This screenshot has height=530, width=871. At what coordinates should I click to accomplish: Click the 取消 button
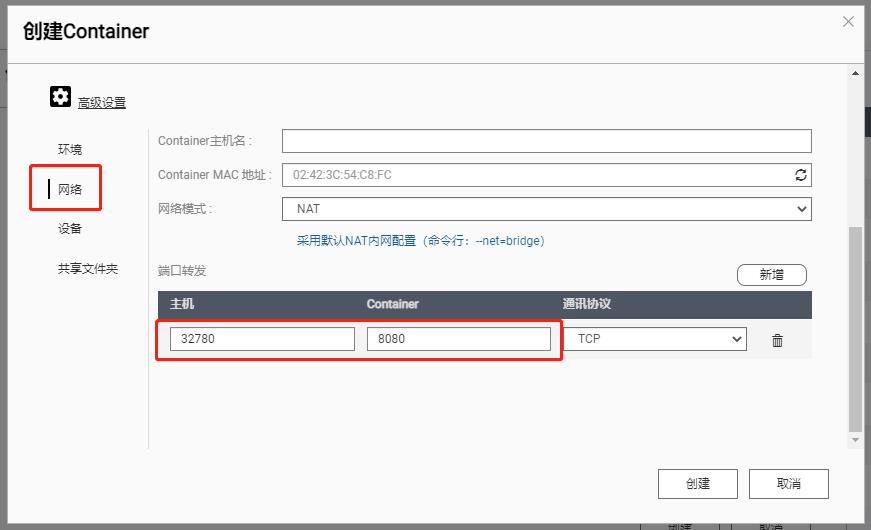click(x=789, y=484)
